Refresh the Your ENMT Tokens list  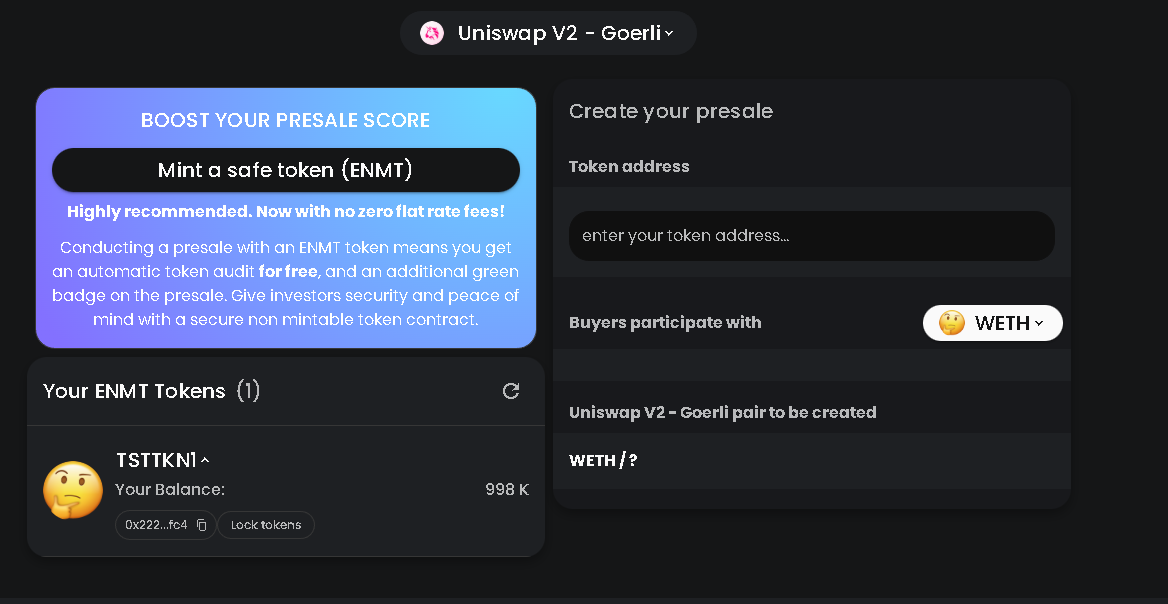point(511,391)
